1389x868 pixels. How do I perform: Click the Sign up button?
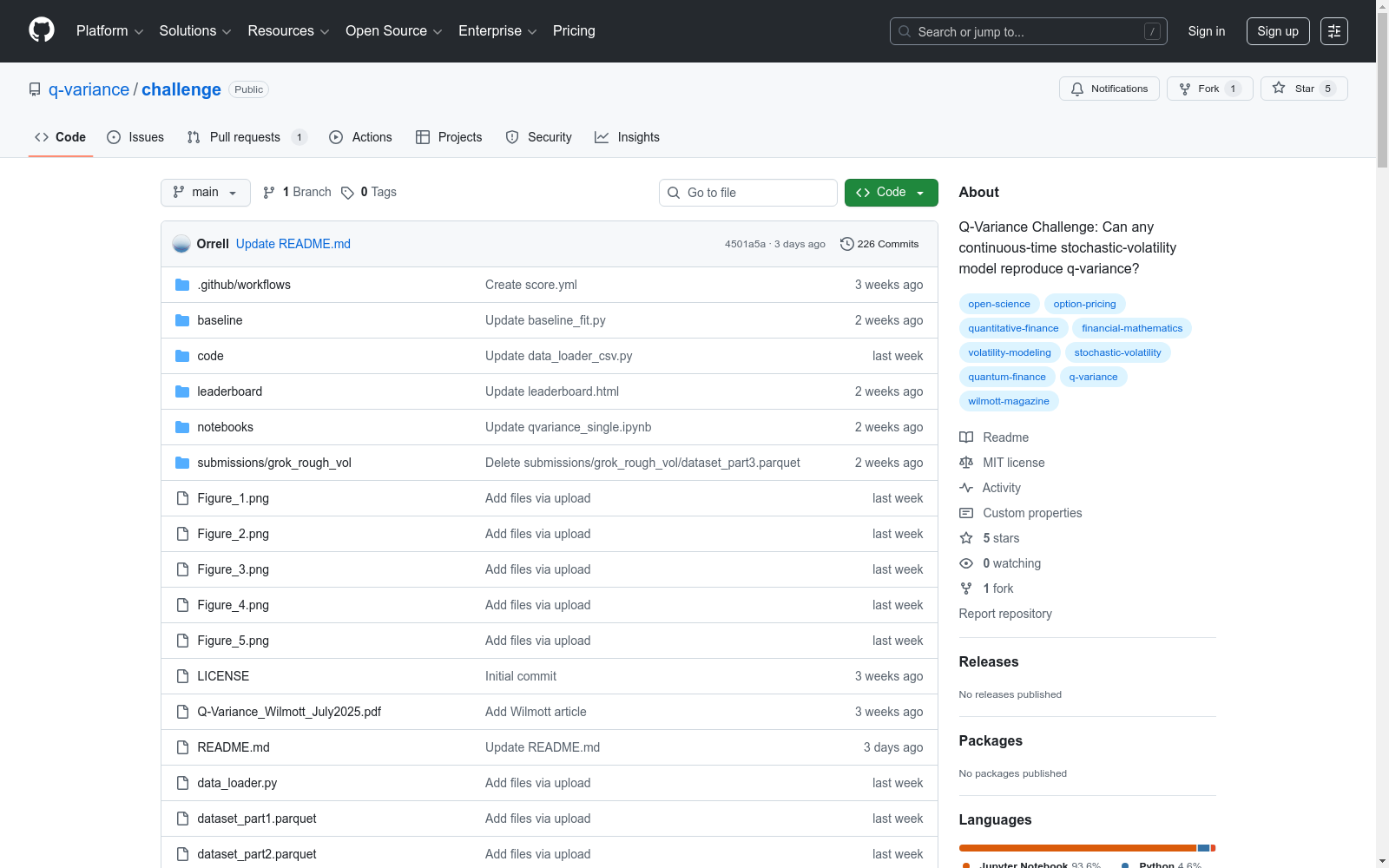(x=1278, y=31)
